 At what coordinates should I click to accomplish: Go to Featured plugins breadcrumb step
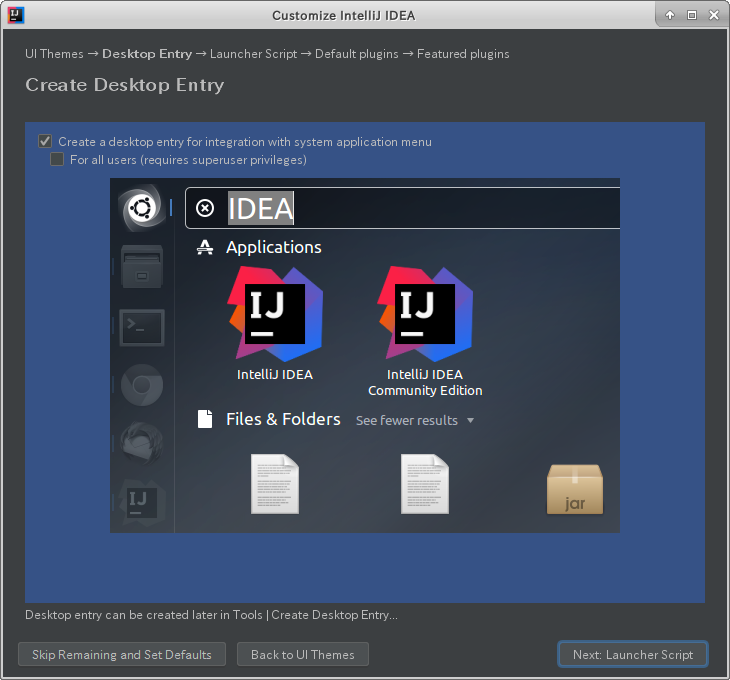pyautogui.click(x=463, y=54)
